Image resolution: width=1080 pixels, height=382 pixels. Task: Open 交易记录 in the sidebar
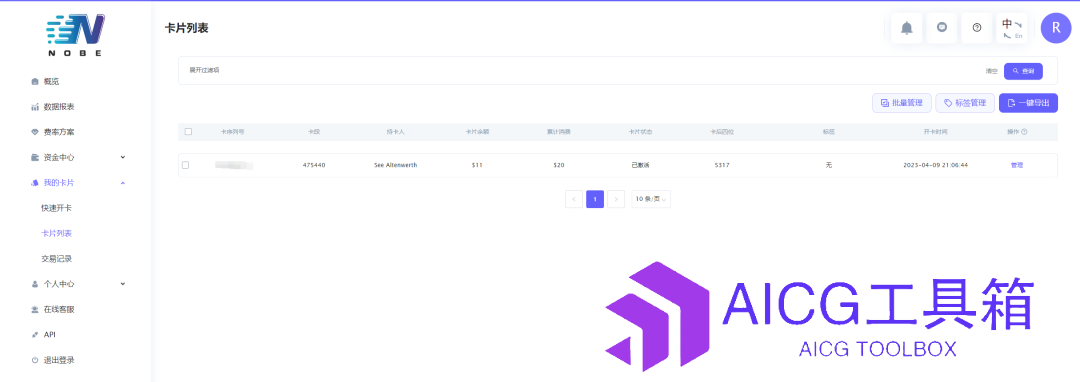coord(56,259)
